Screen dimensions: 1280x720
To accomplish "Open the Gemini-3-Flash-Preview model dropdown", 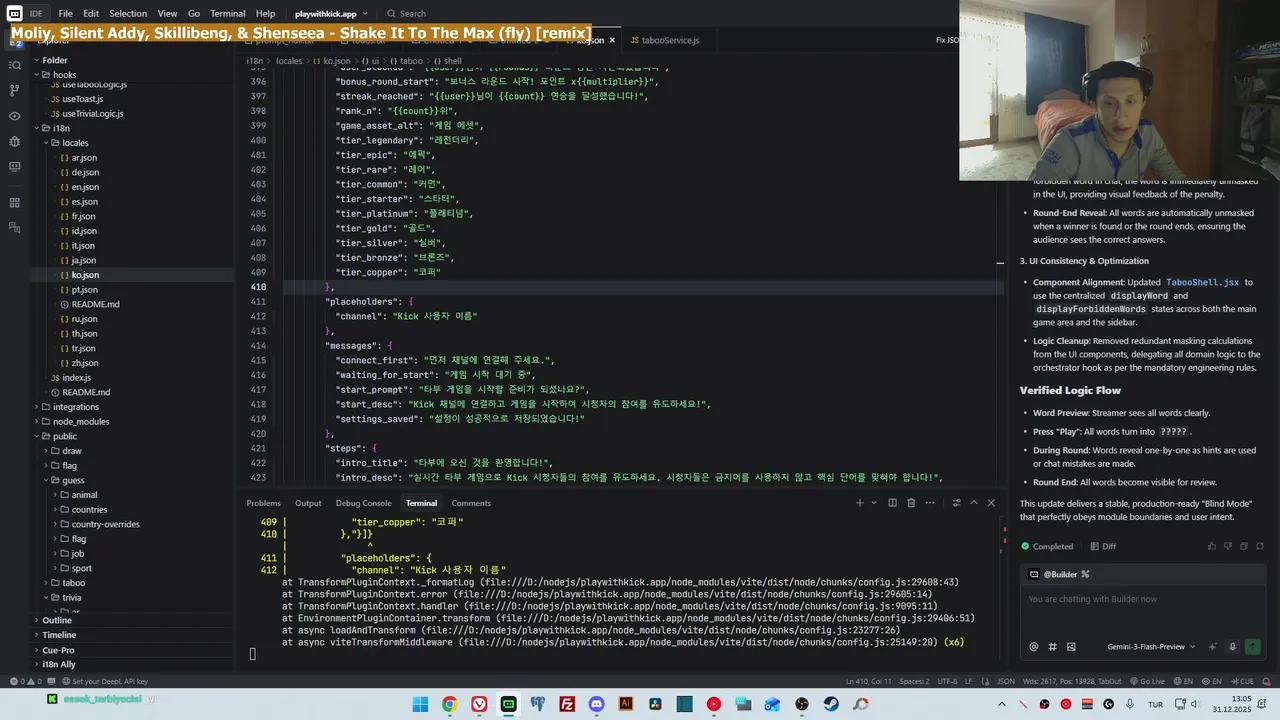I will [1151, 647].
